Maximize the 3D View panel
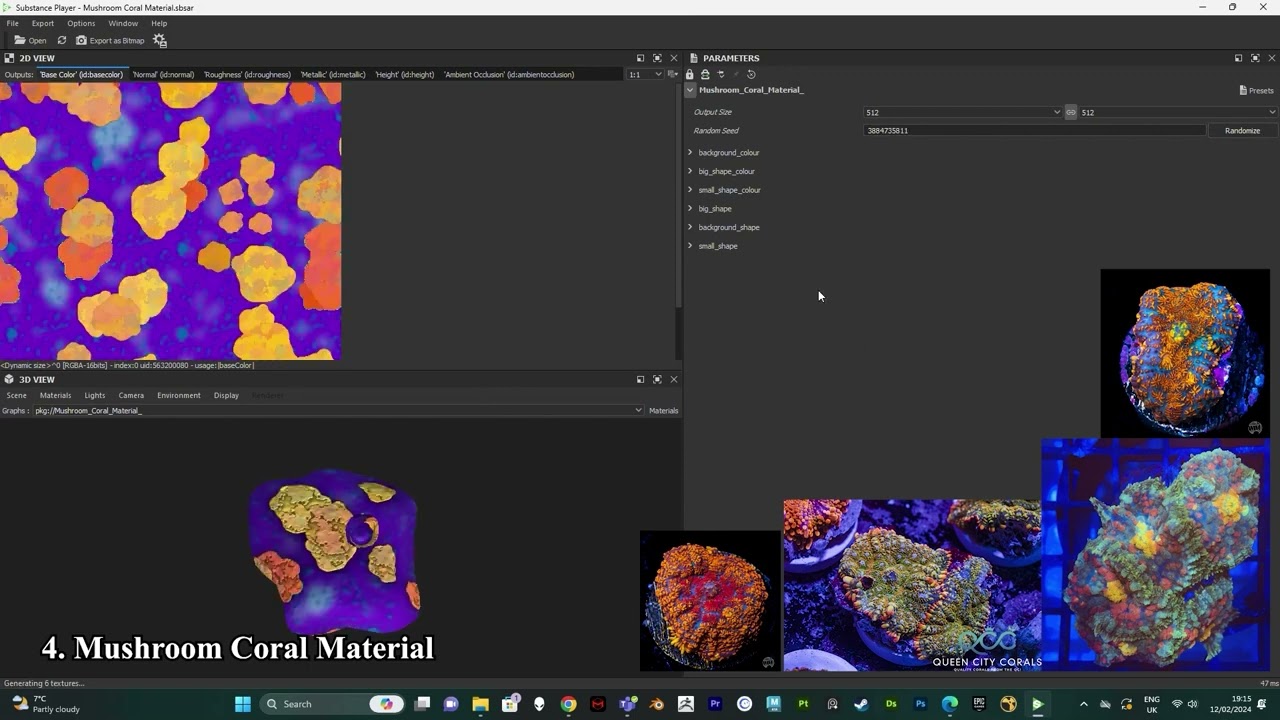Screen dimensions: 1280x720 (657, 379)
